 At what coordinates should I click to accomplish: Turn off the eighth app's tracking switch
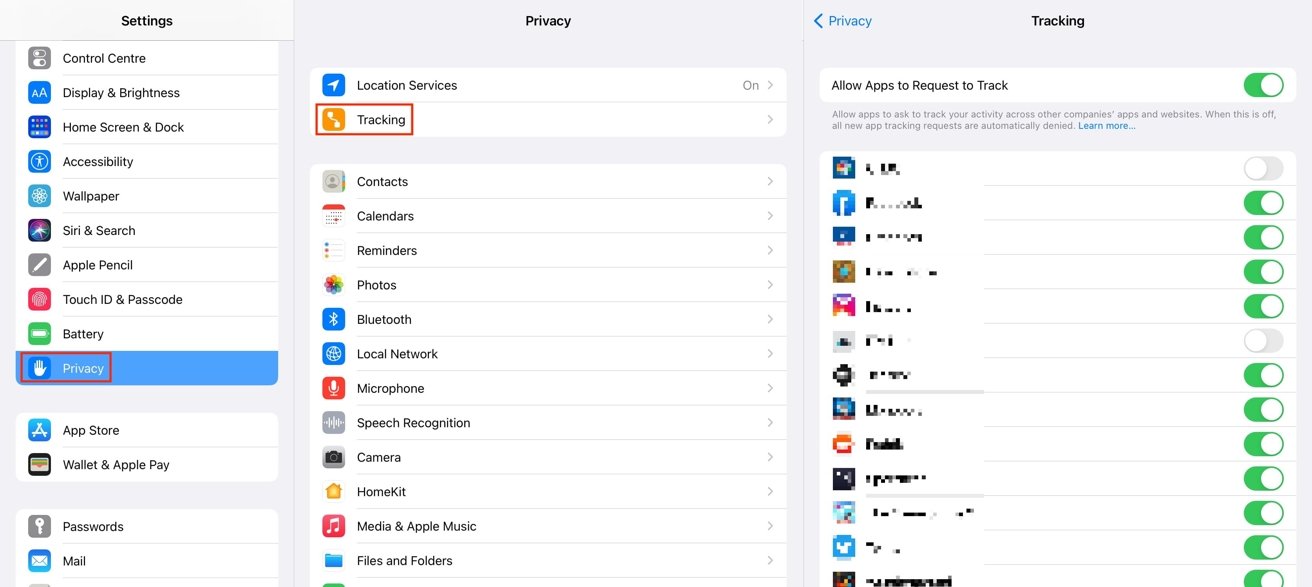click(1263, 410)
